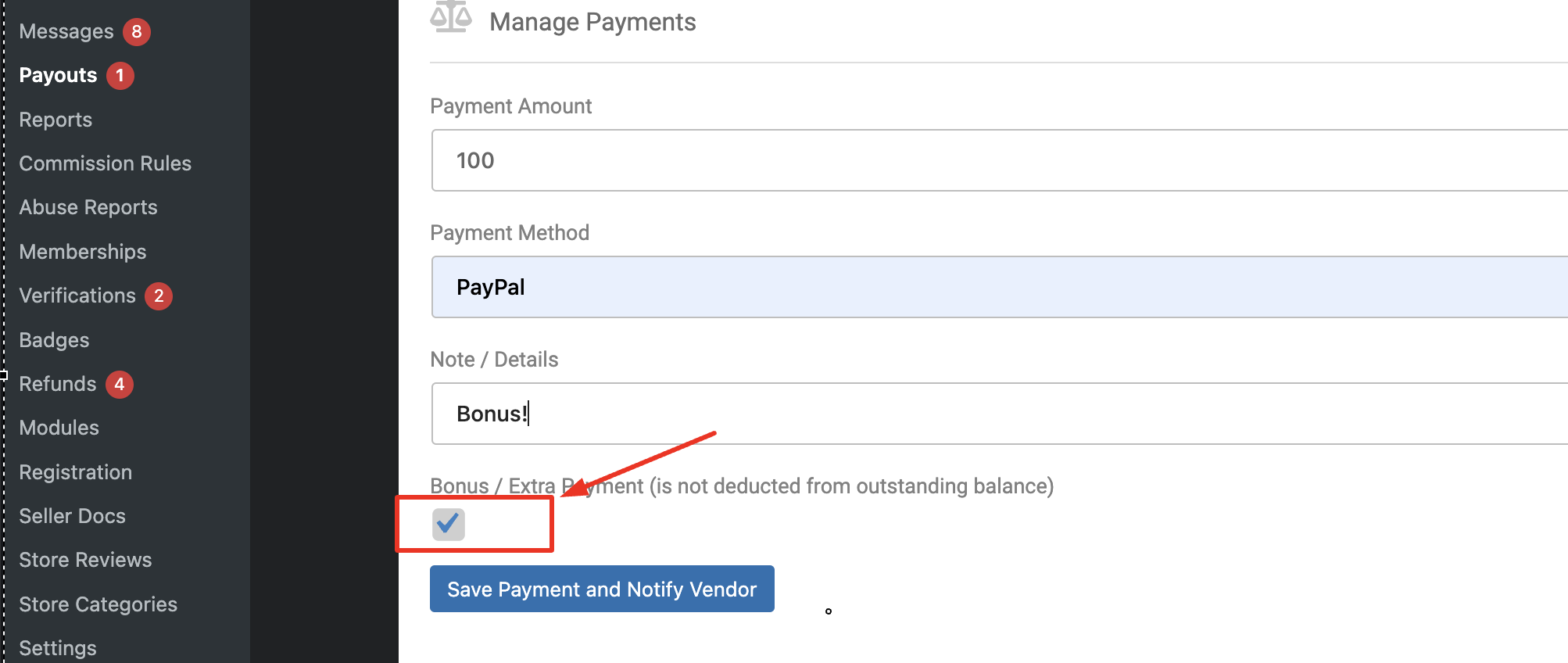1568x663 pixels.
Task: Click the Note / Details label
Action: click(494, 360)
